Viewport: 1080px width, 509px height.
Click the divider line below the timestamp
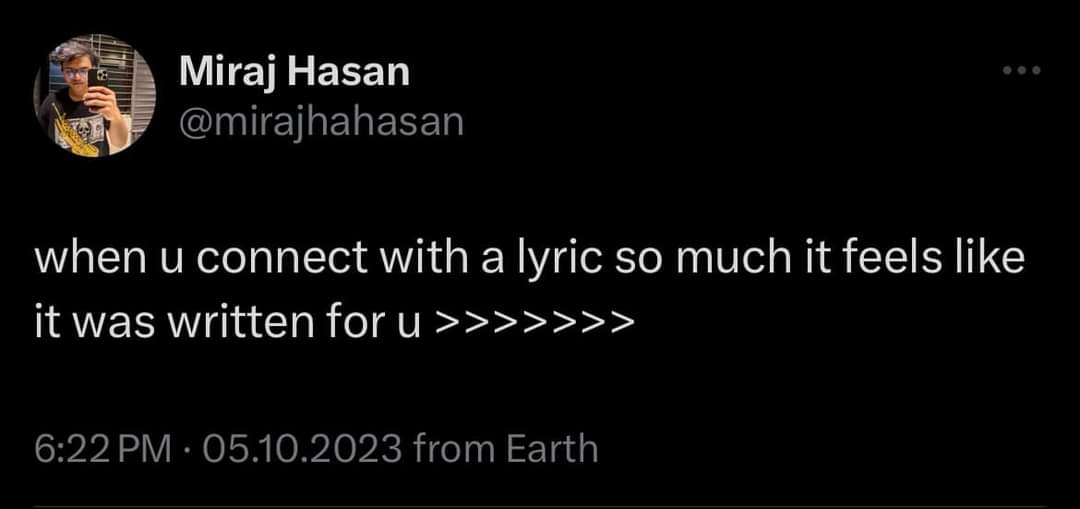[x=540, y=506]
